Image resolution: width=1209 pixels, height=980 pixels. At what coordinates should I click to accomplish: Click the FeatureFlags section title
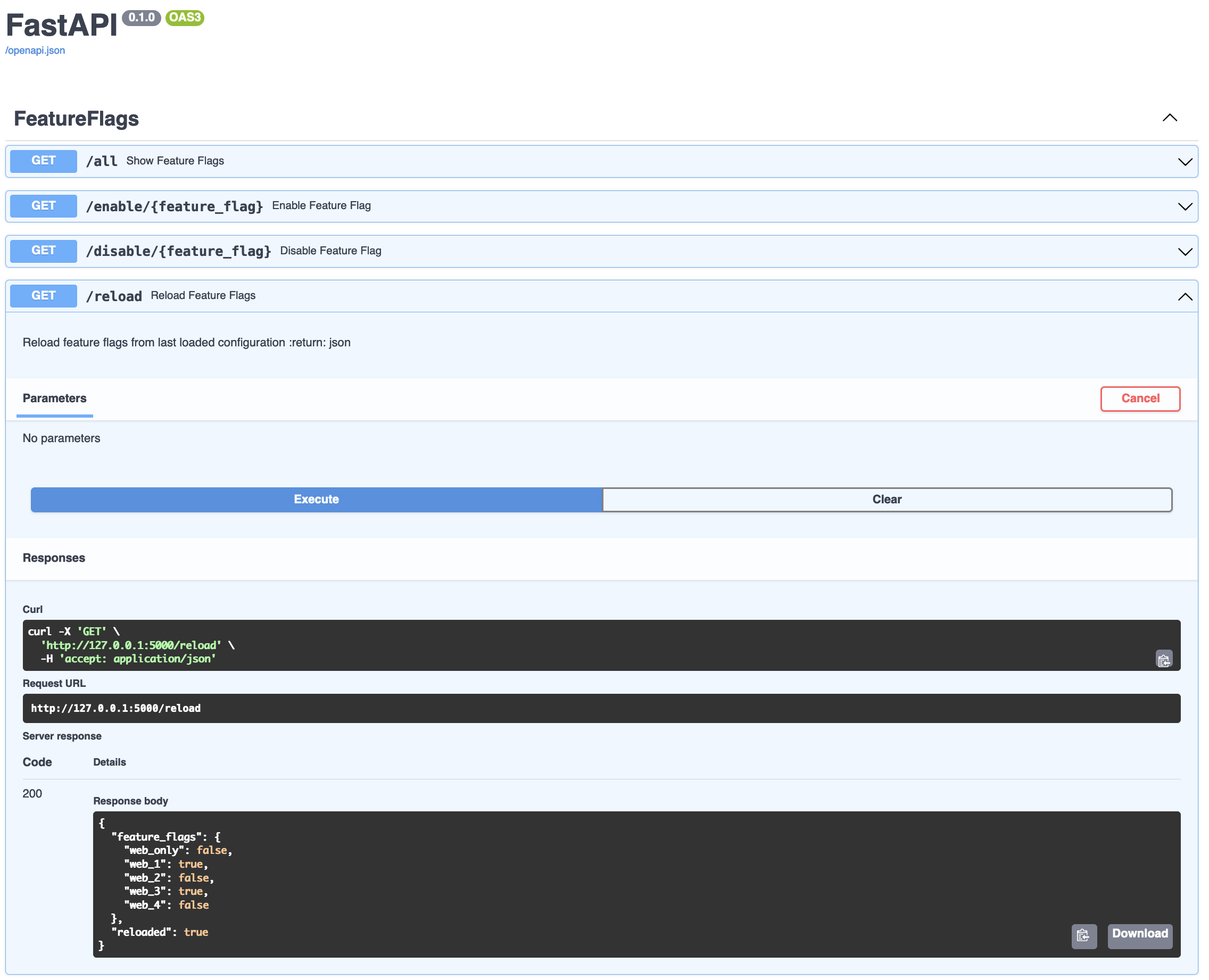point(76,119)
